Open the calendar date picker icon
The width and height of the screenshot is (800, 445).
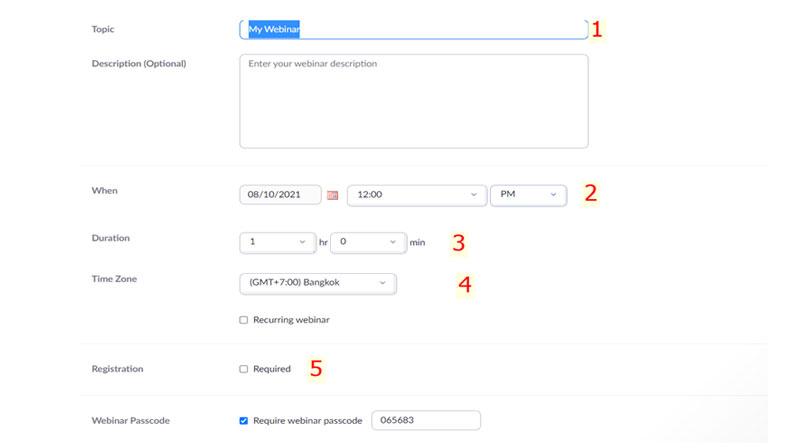[x=333, y=195]
